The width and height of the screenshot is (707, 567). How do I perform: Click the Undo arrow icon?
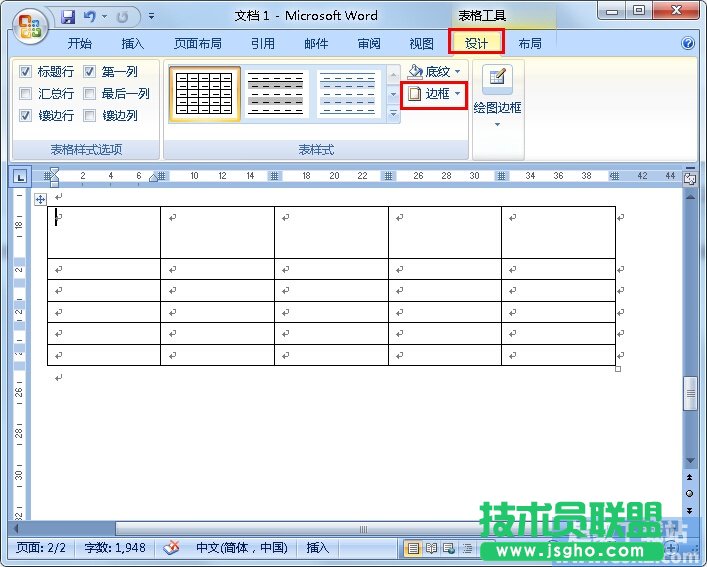pyautogui.click(x=90, y=17)
